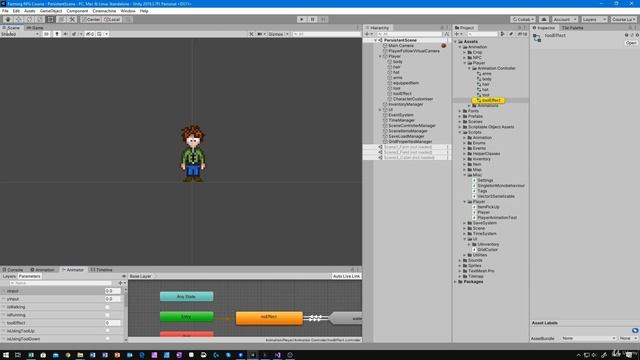
Task: Select toolEffect controller in Project
Action: pos(489,100)
